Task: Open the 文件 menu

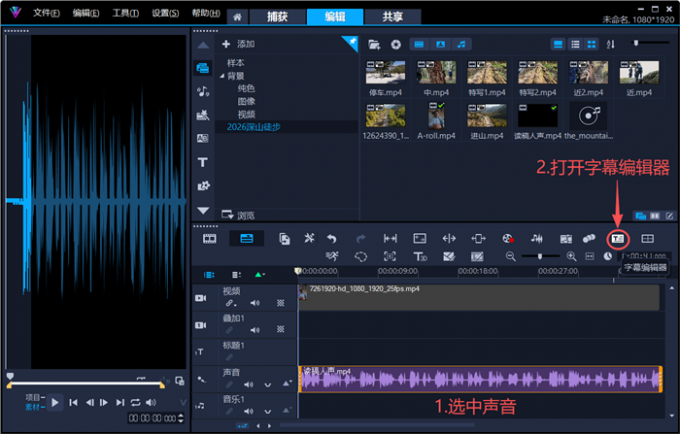Action: pos(46,13)
